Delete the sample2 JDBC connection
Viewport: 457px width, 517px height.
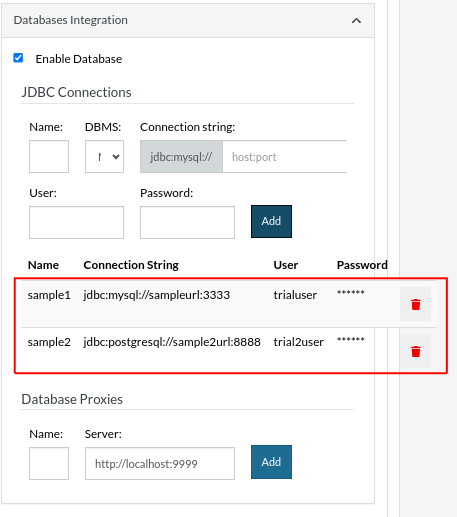415,351
